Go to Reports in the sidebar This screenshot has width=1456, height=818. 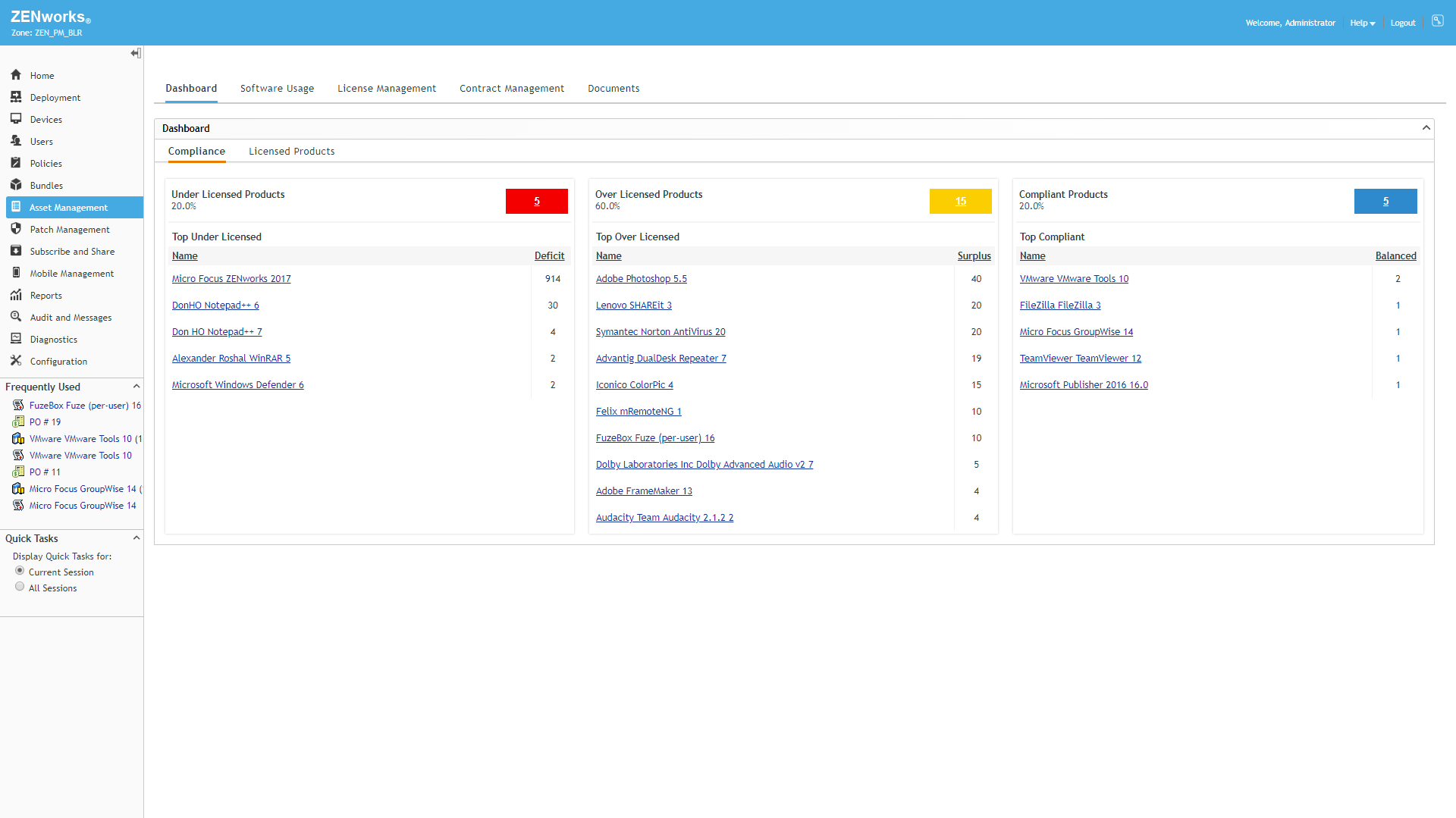point(45,296)
